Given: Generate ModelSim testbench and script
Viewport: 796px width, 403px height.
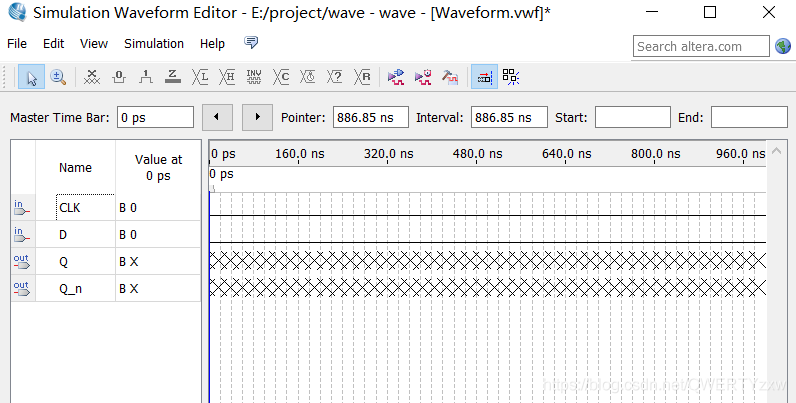Looking at the screenshot, I should 450,77.
